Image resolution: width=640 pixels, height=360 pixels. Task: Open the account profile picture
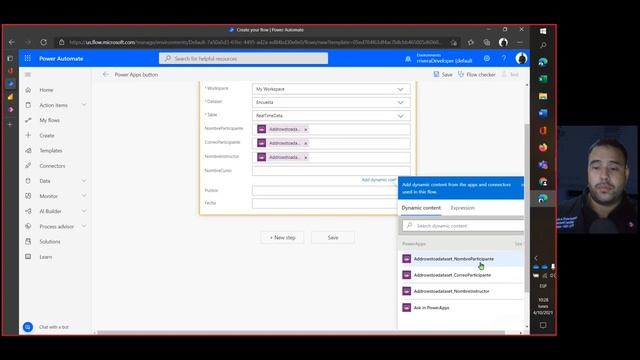pyautogui.click(x=521, y=58)
